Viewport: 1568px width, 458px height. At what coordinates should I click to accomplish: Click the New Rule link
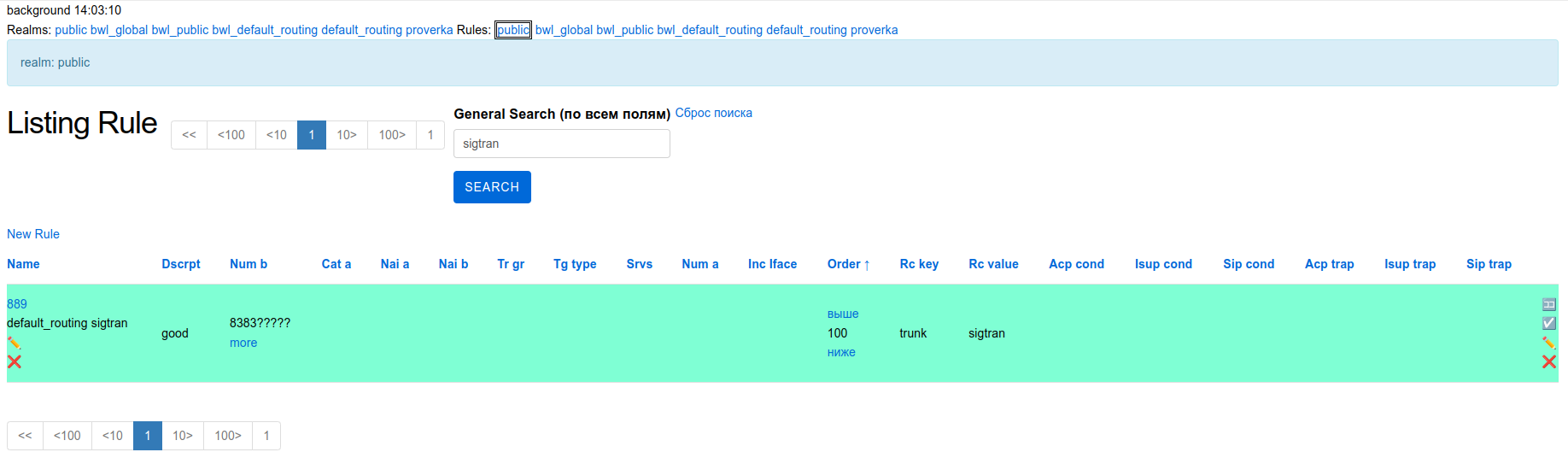(x=33, y=234)
